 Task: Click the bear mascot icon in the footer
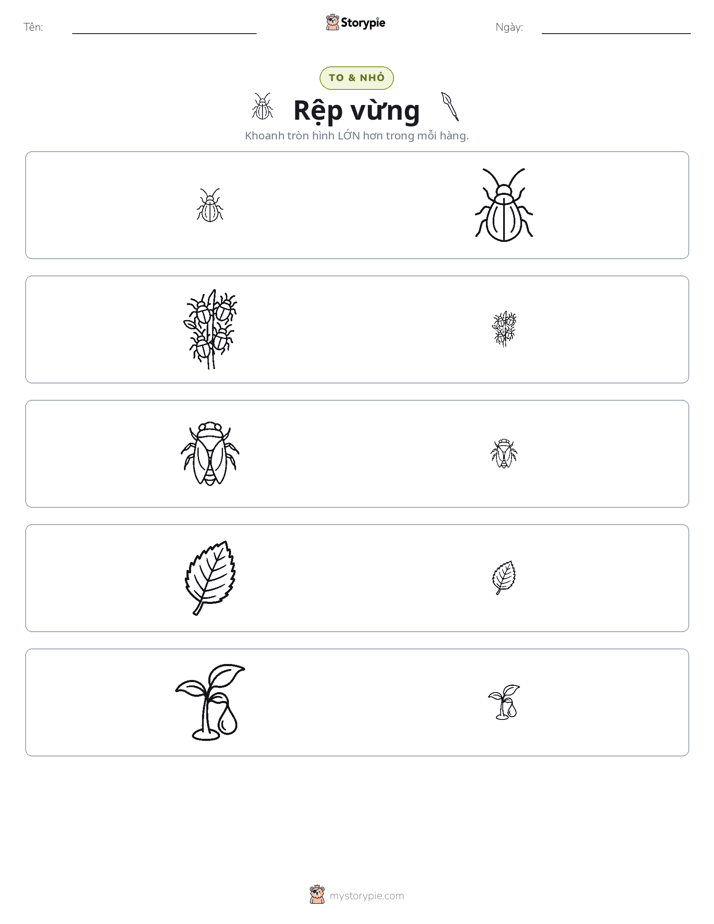tap(317, 895)
